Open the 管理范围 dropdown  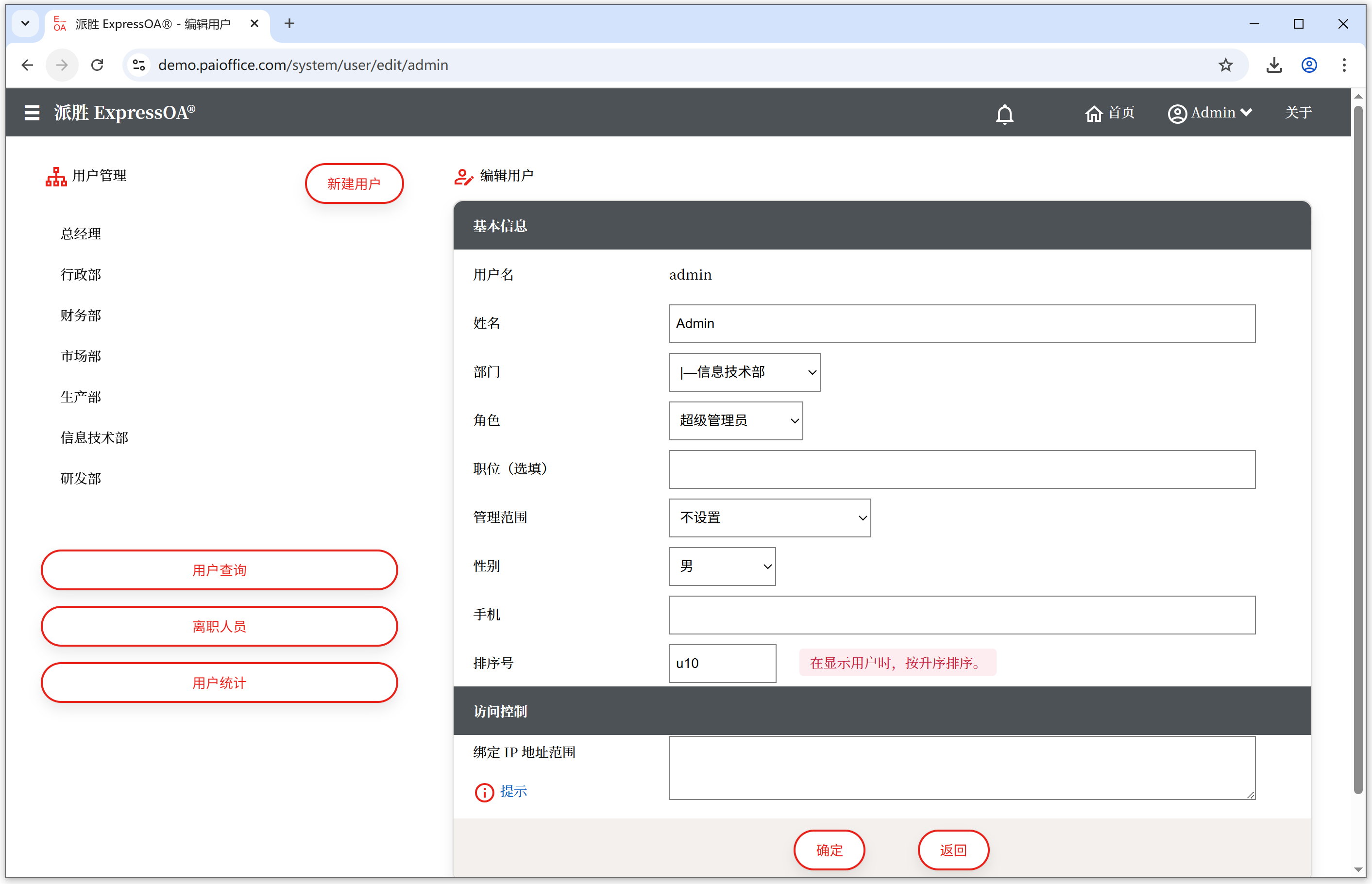pos(770,518)
